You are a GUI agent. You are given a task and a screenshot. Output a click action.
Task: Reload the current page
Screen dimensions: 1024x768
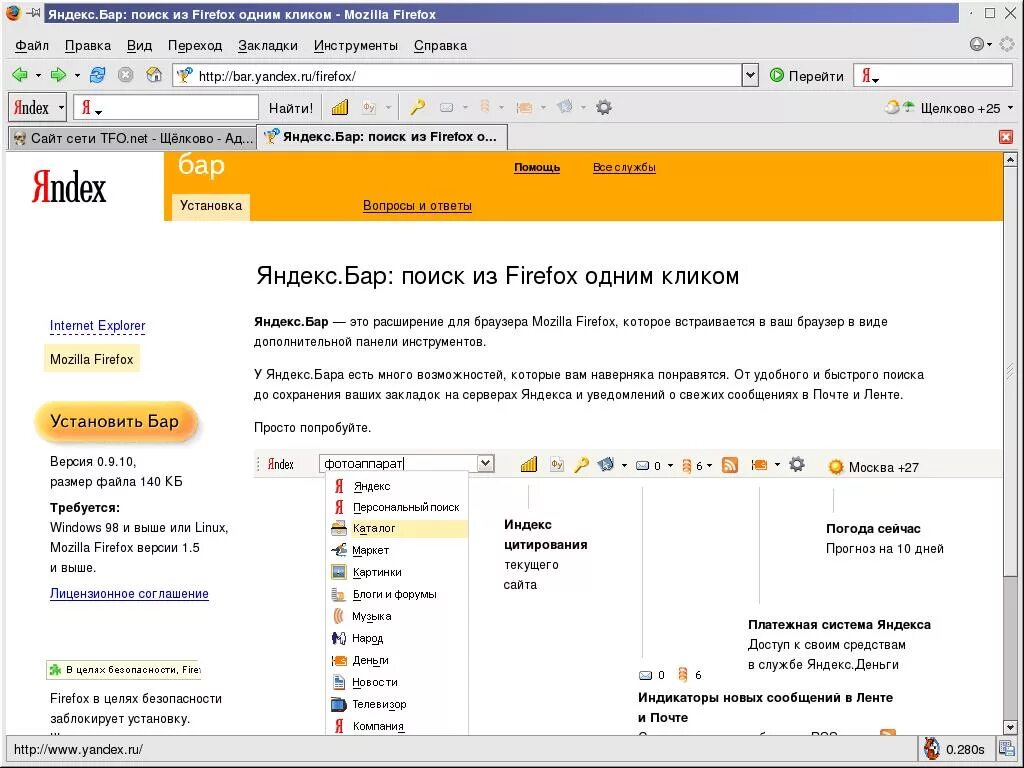tap(97, 75)
